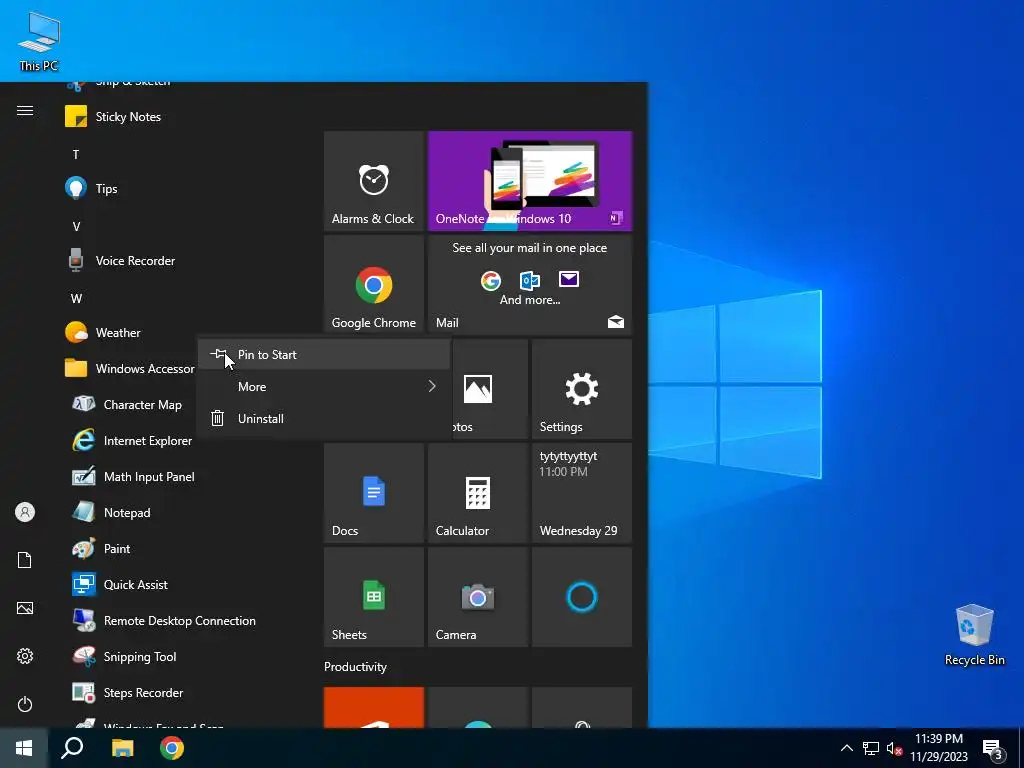Launch Voice Recorder app
The height and width of the screenshot is (768, 1024).
(186, 261)
